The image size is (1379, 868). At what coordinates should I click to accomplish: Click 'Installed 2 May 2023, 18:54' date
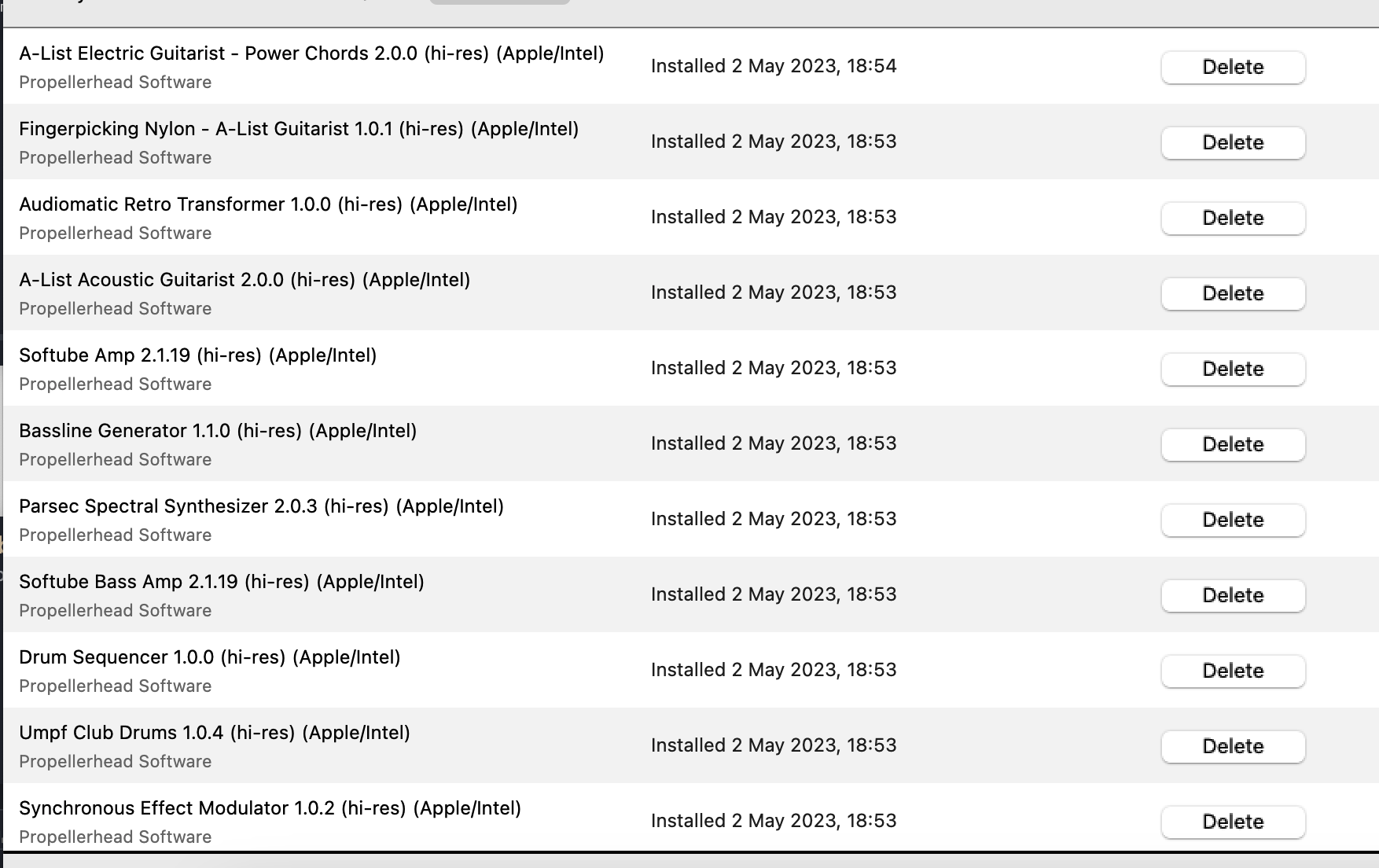774,66
